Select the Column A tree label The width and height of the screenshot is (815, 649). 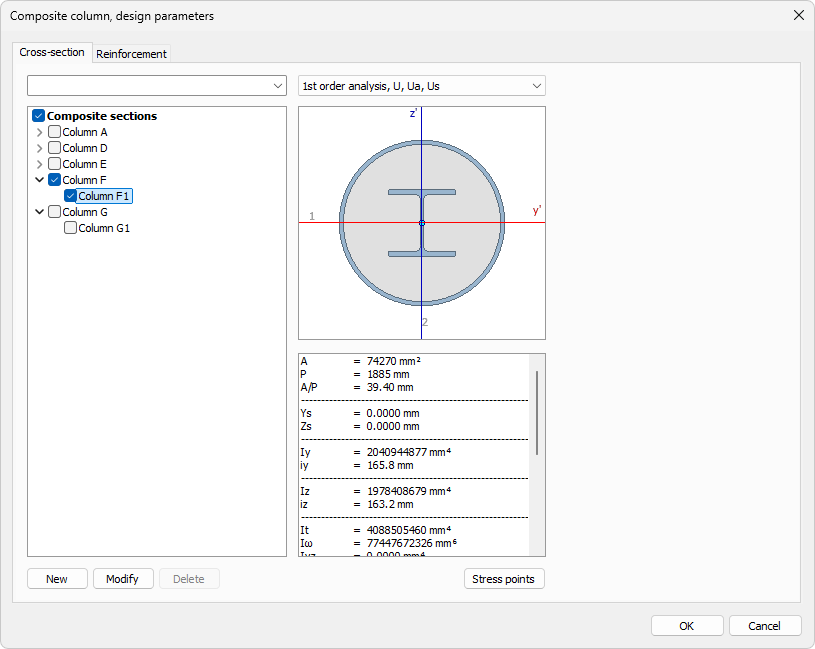tap(85, 132)
